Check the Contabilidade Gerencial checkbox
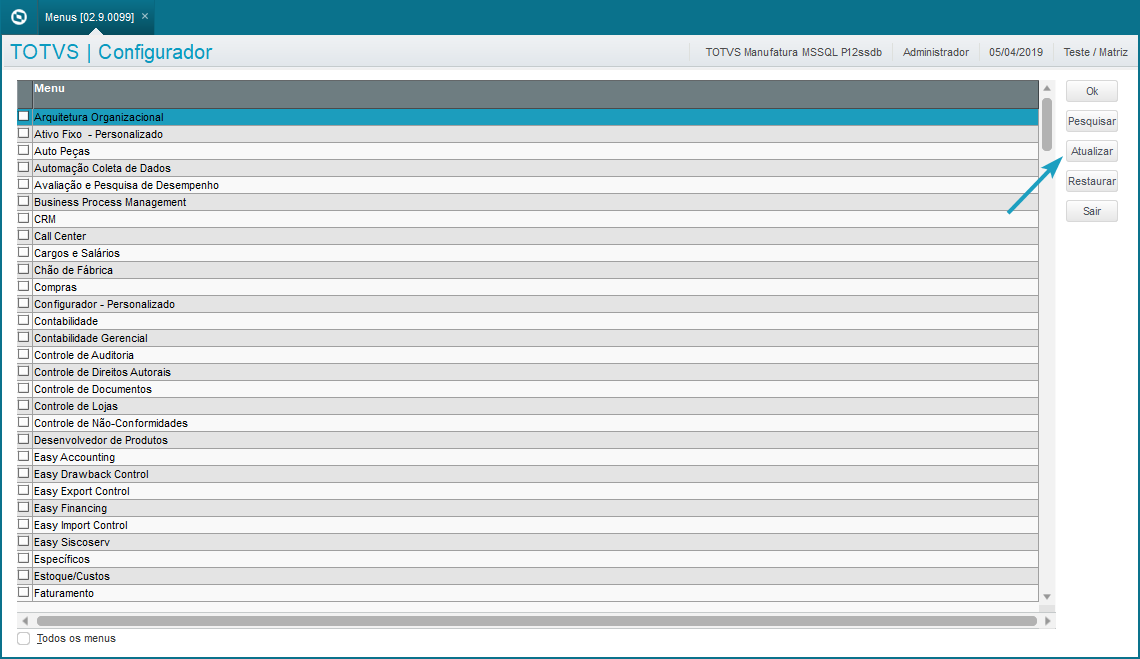 click(x=24, y=338)
